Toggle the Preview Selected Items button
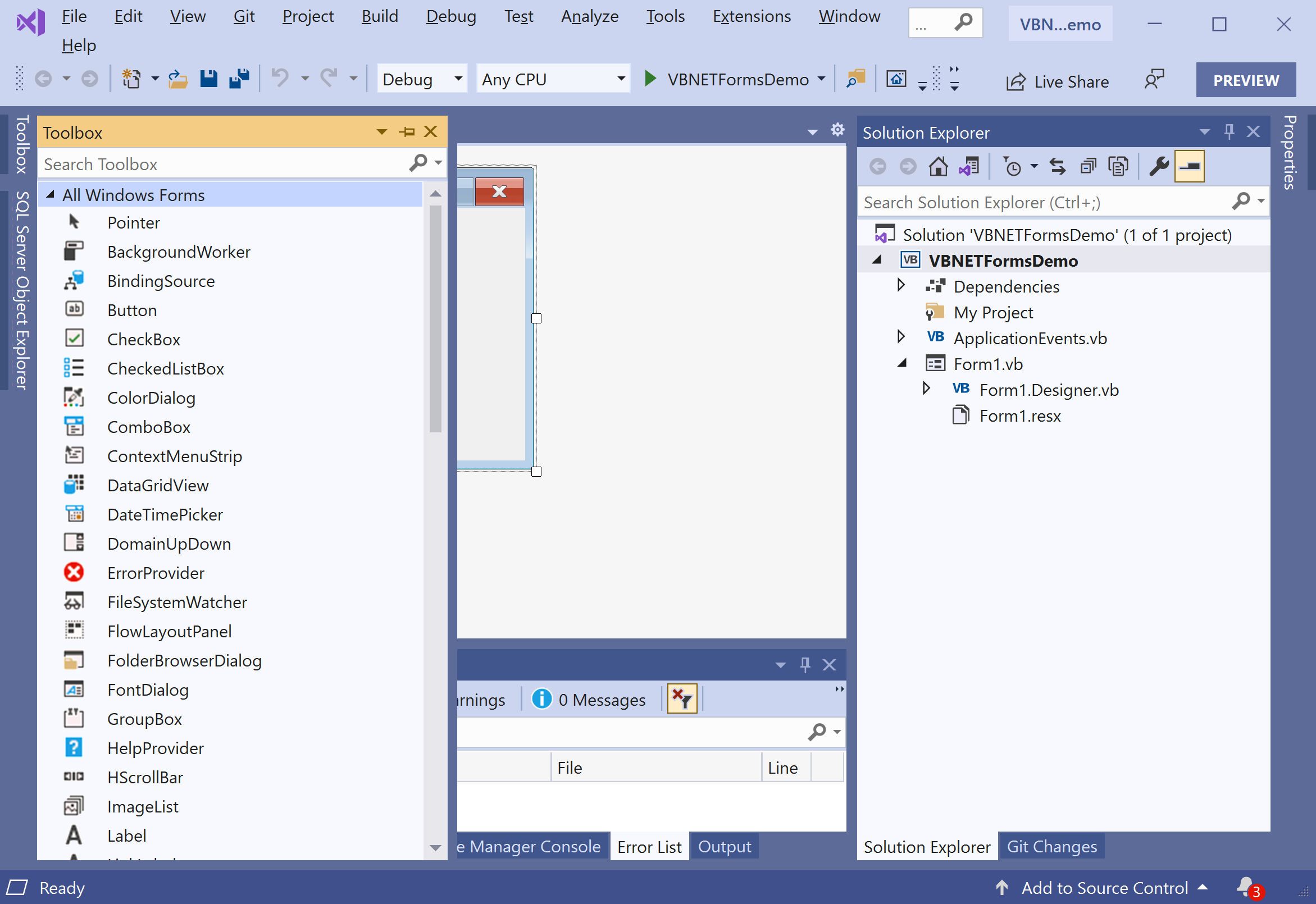 tap(1189, 167)
